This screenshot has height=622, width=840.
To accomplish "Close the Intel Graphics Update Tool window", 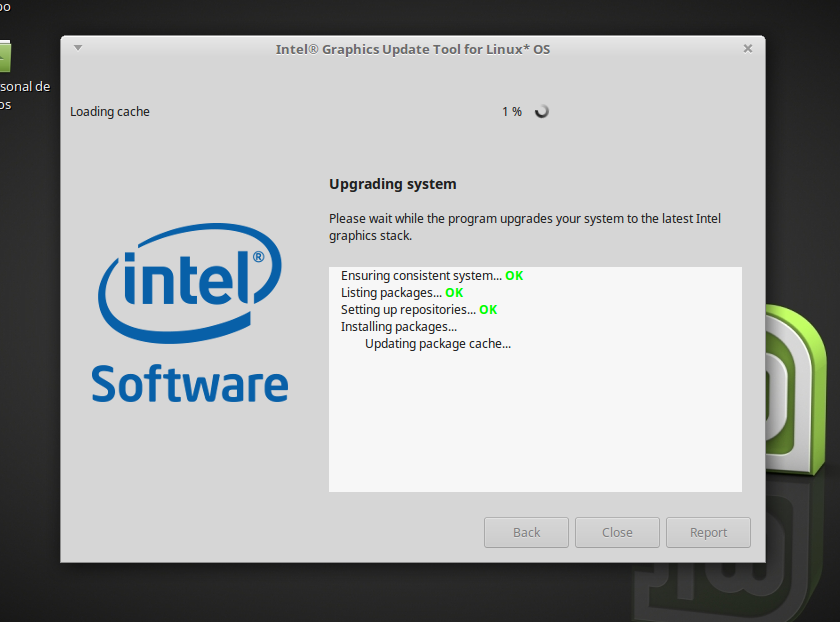I will [x=748, y=49].
